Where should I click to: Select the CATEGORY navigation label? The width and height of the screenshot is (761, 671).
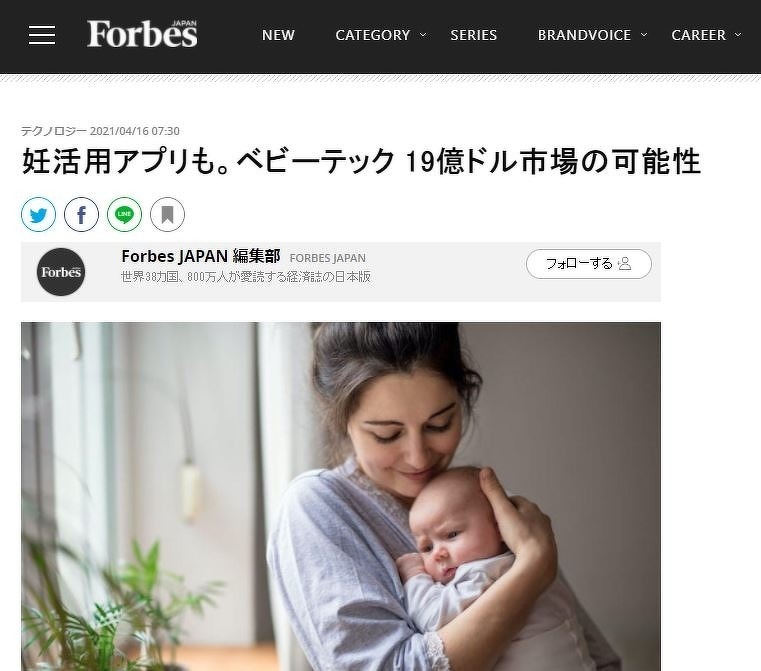coord(373,35)
